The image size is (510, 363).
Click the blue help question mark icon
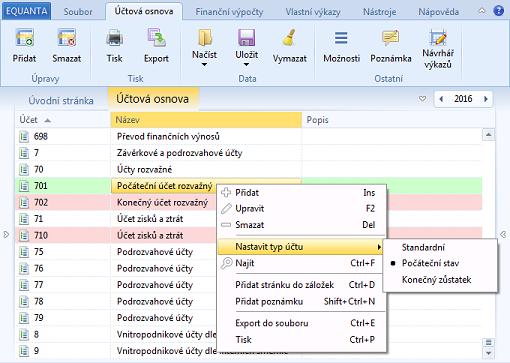(499, 11)
